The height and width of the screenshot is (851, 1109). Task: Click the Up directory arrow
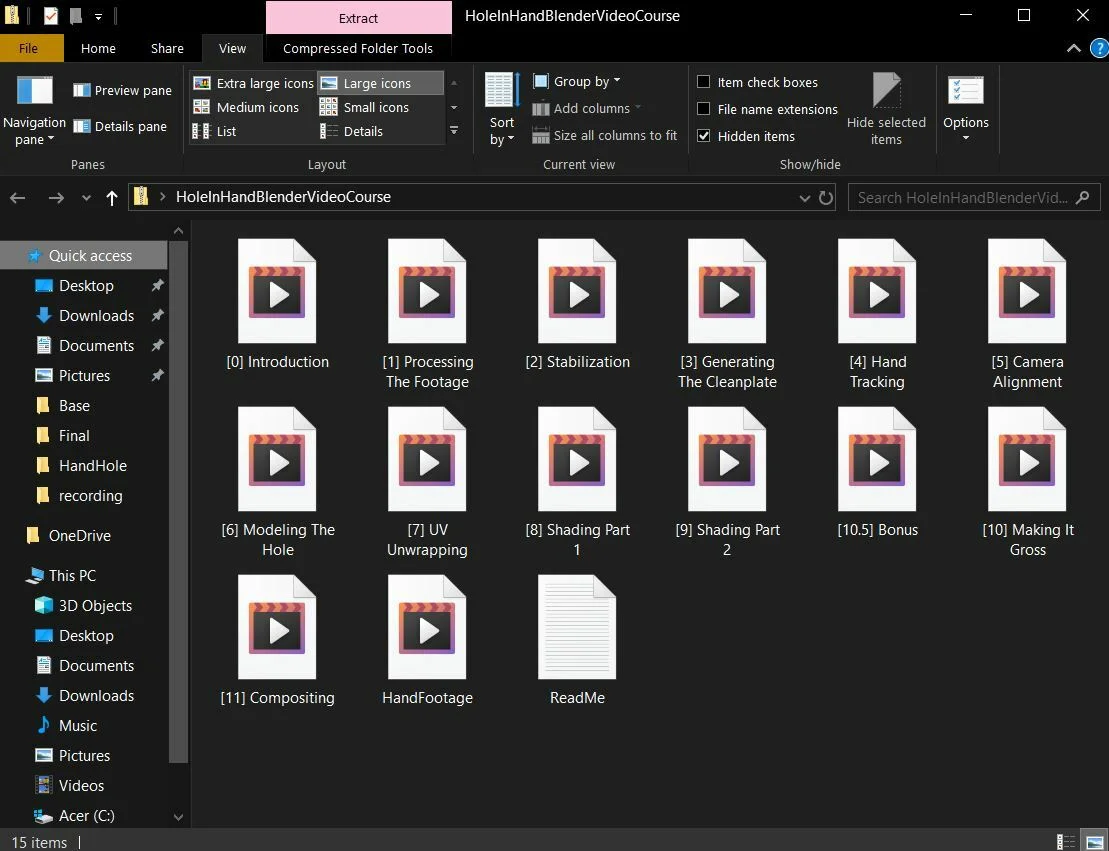(112, 198)
